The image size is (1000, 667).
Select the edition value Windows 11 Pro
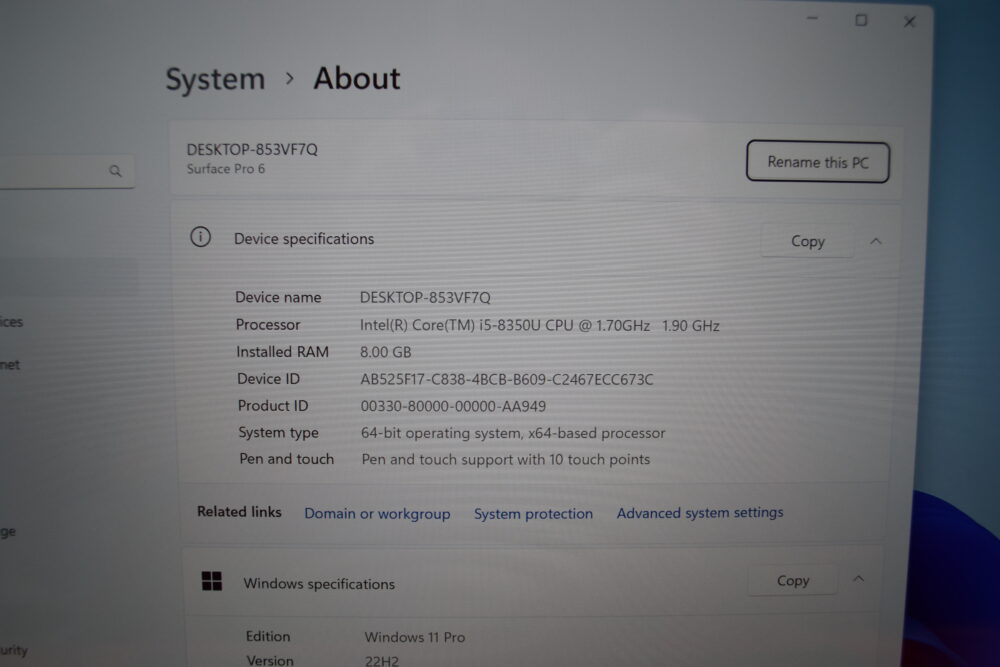click(x=415, y=637)
